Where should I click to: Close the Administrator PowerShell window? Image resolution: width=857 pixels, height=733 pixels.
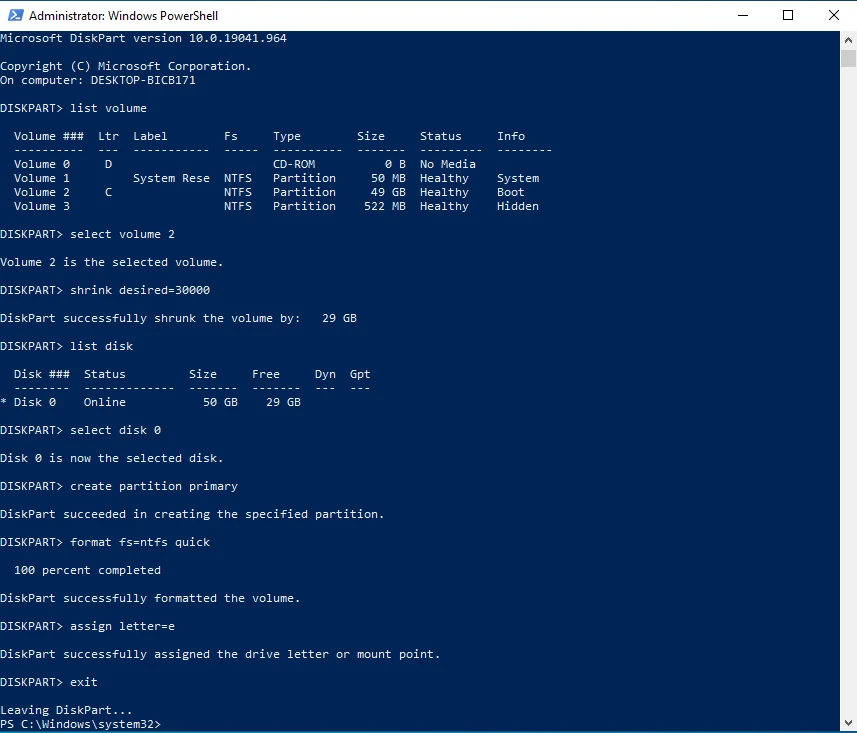click(833, 15)
